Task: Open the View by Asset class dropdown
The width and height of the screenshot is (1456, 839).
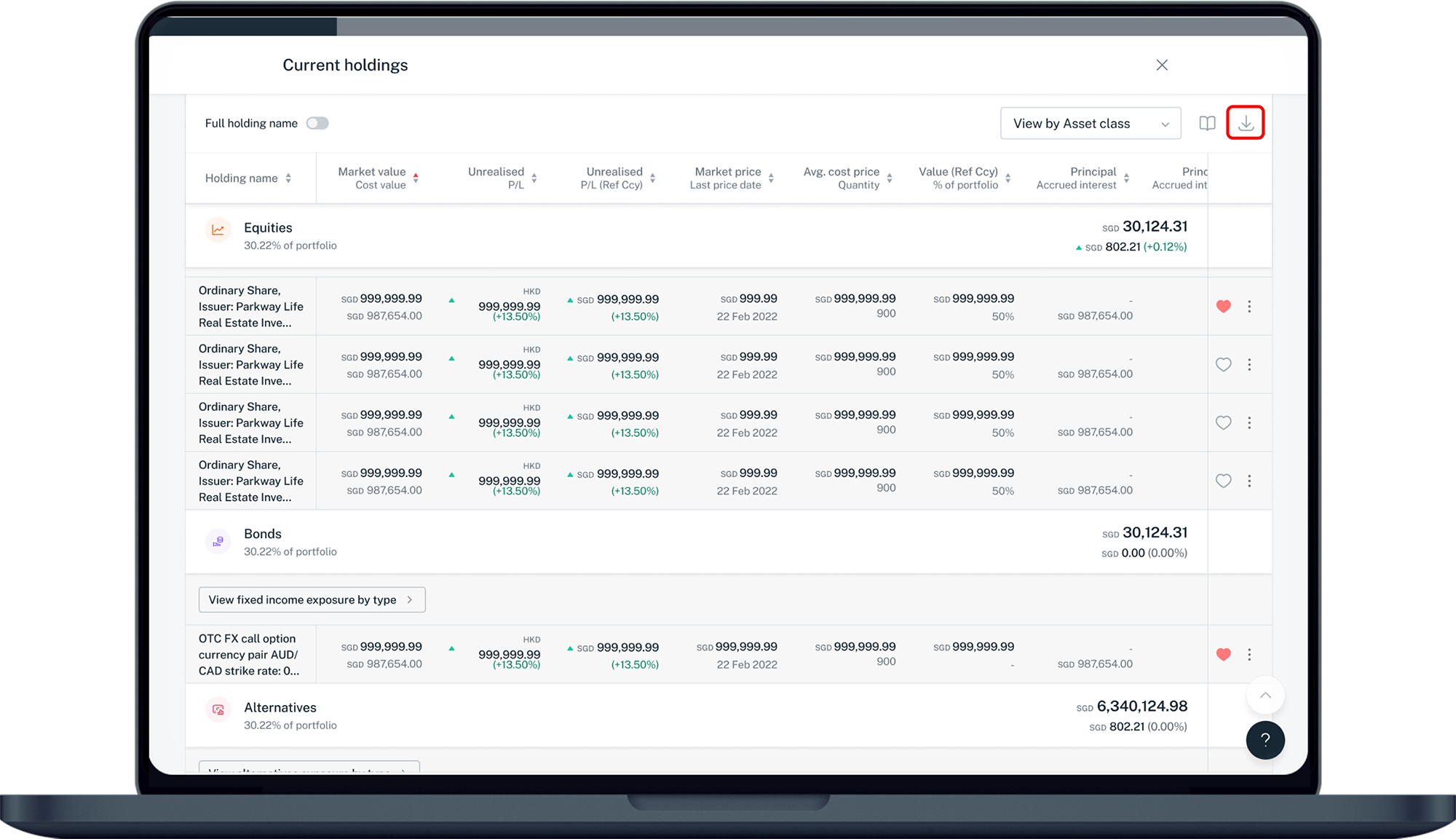Action: 1090,124
